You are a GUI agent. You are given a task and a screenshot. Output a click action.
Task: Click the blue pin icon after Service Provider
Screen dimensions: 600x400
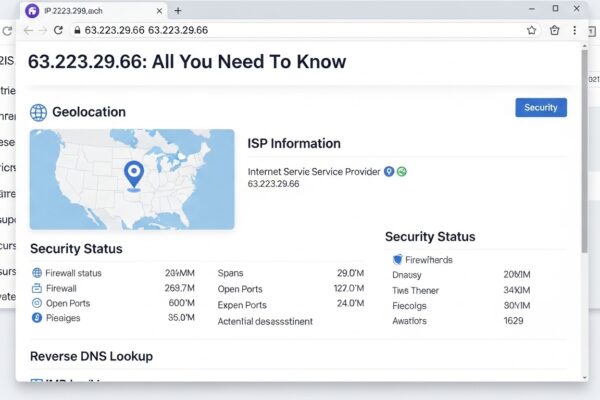click(x=389, y=172)
